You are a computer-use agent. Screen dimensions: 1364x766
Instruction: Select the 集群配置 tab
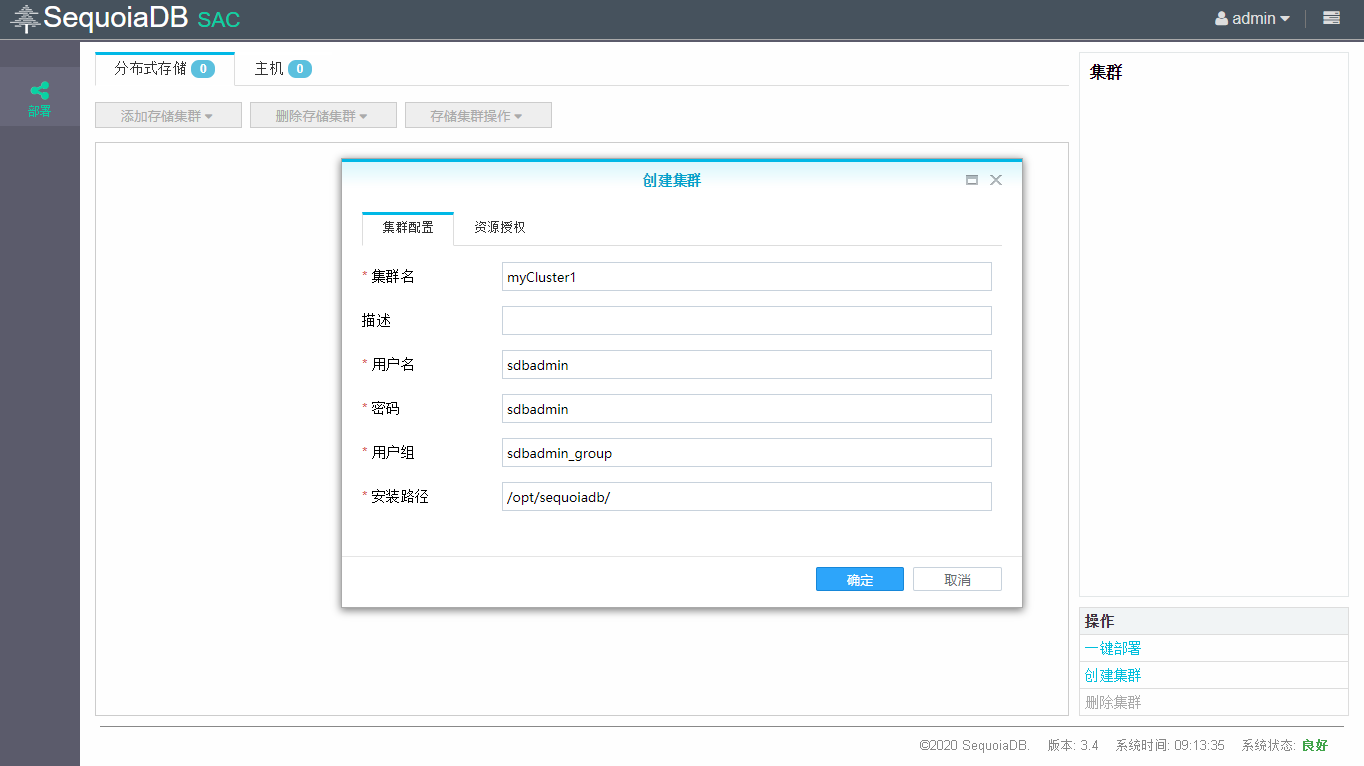pyautogui.click(x=408, y=228)
